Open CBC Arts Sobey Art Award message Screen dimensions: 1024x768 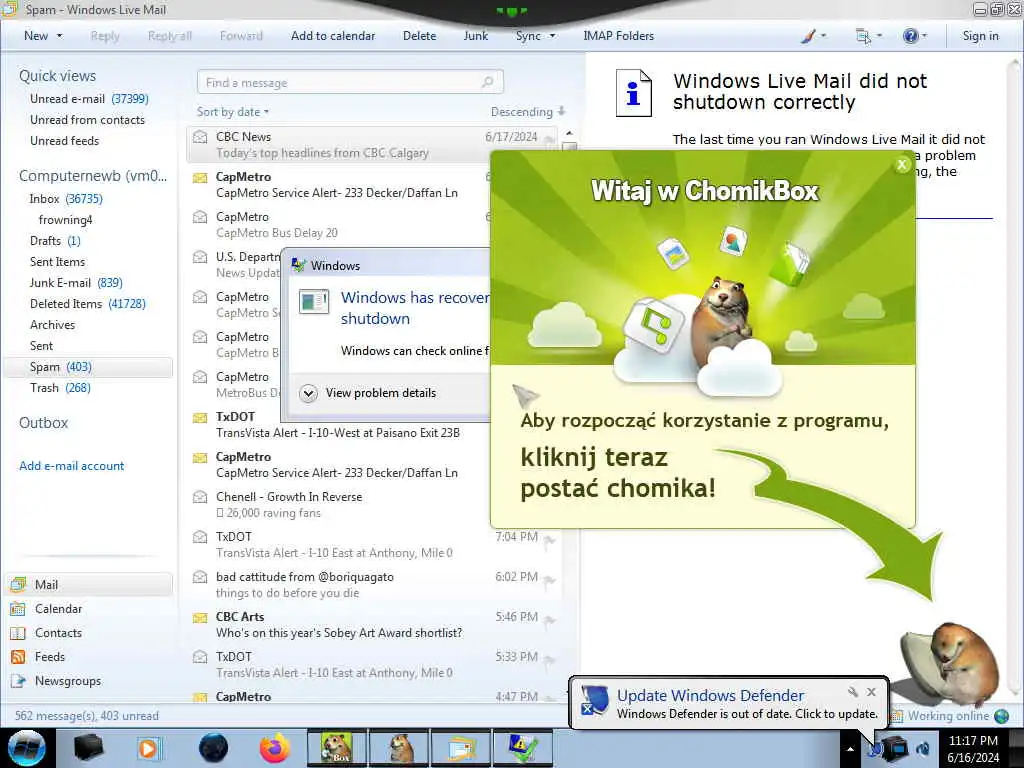(x=372, y=624)
